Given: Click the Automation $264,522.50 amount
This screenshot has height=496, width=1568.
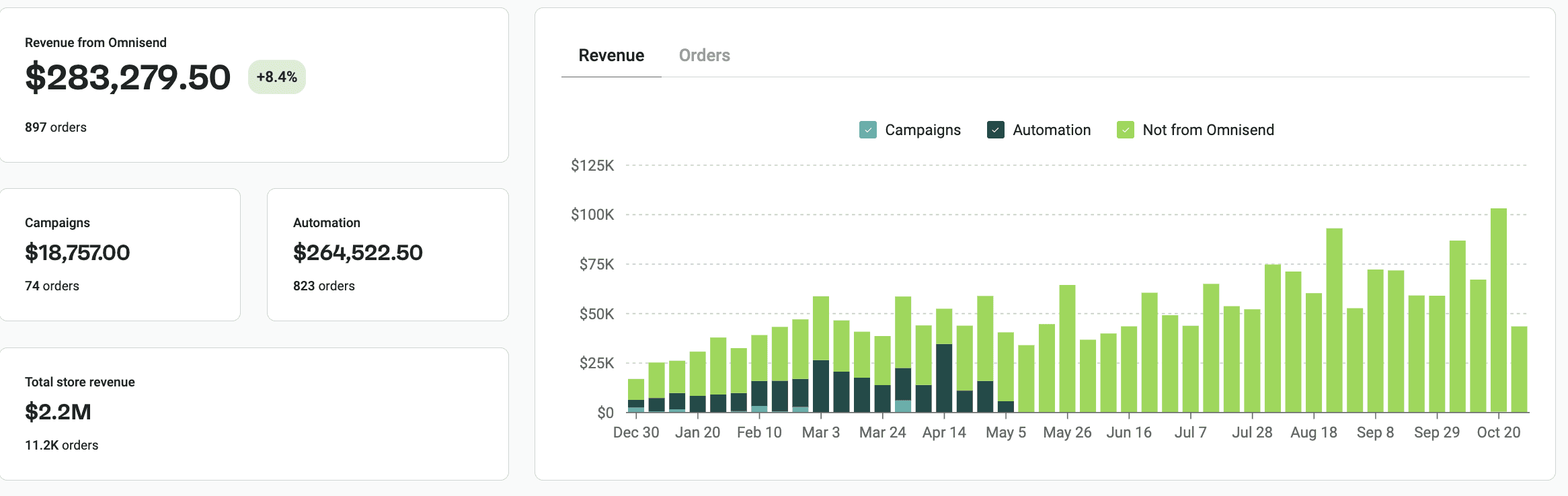Looking at the screenshot, I should (358, 253).
